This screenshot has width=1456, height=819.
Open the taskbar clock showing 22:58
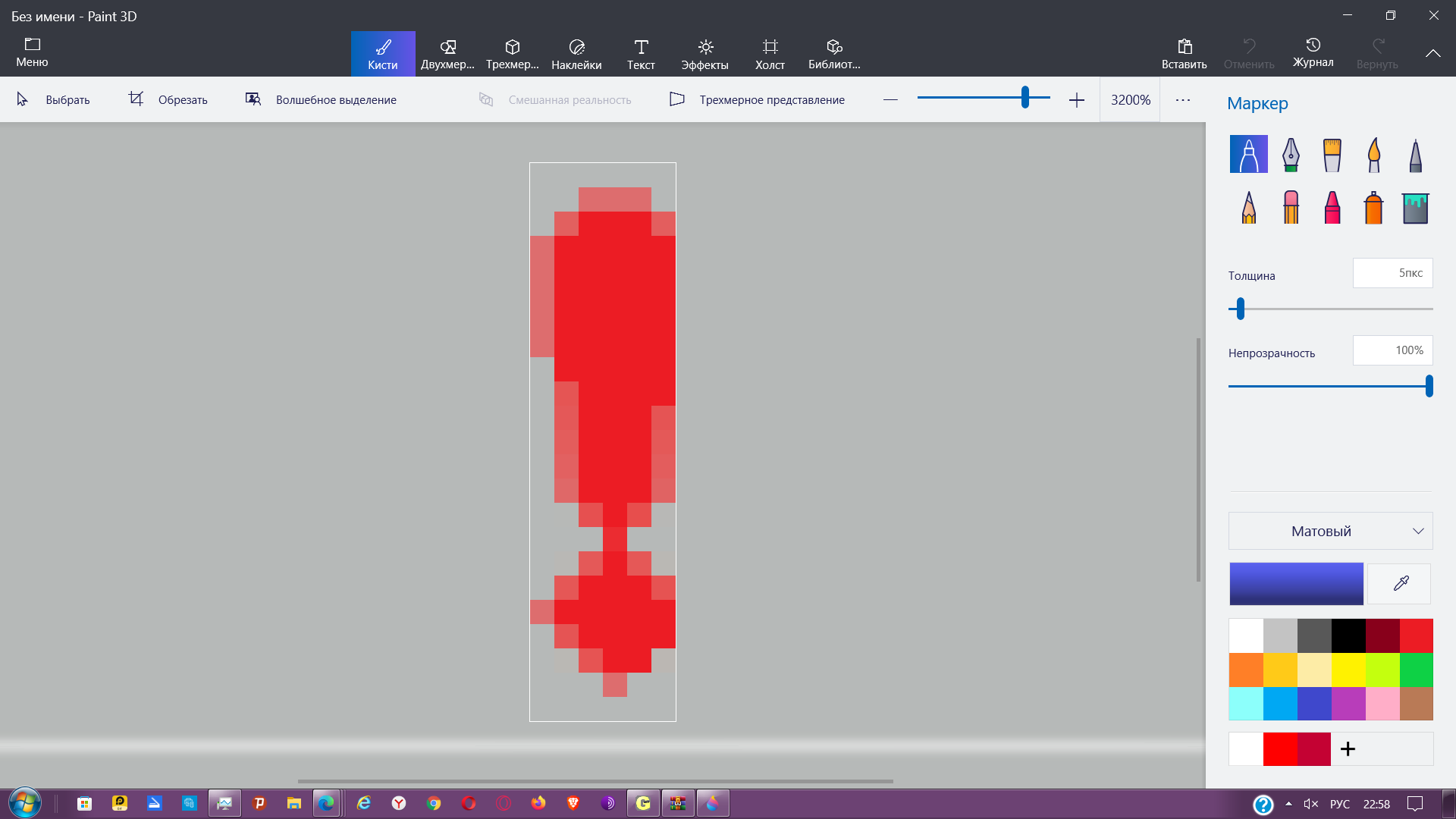pos(1376,804)
